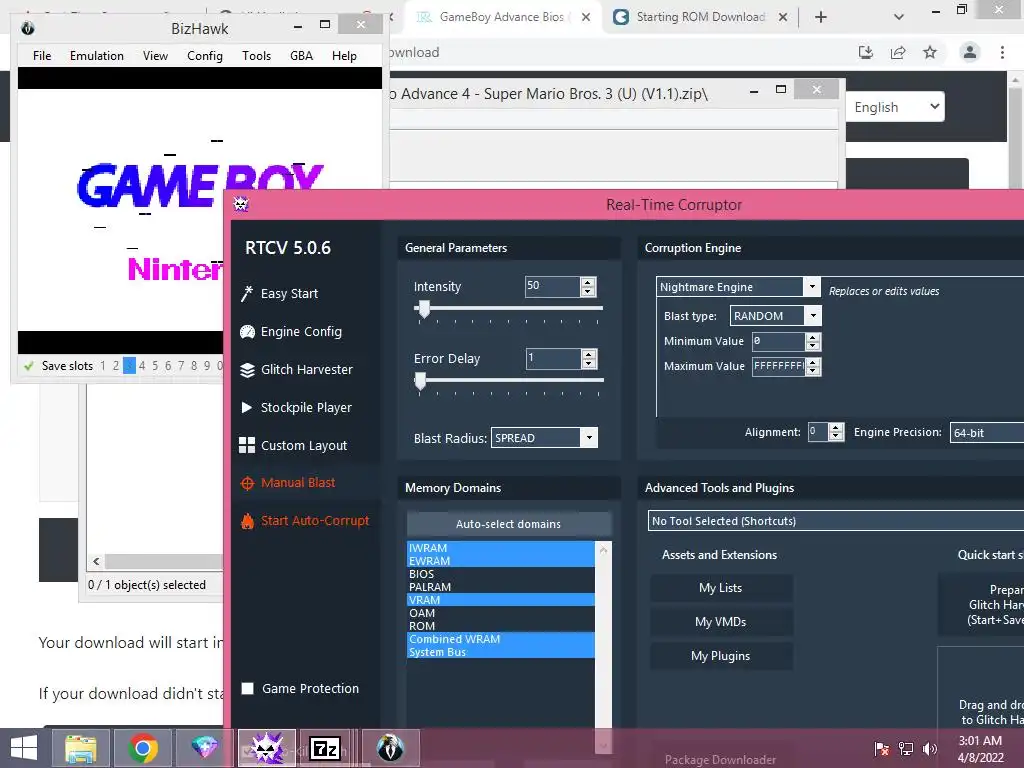The height and width of the screenshot is (768, 1024).
Task: Click the Action Center flag tray icon
Action: [882, 748]
